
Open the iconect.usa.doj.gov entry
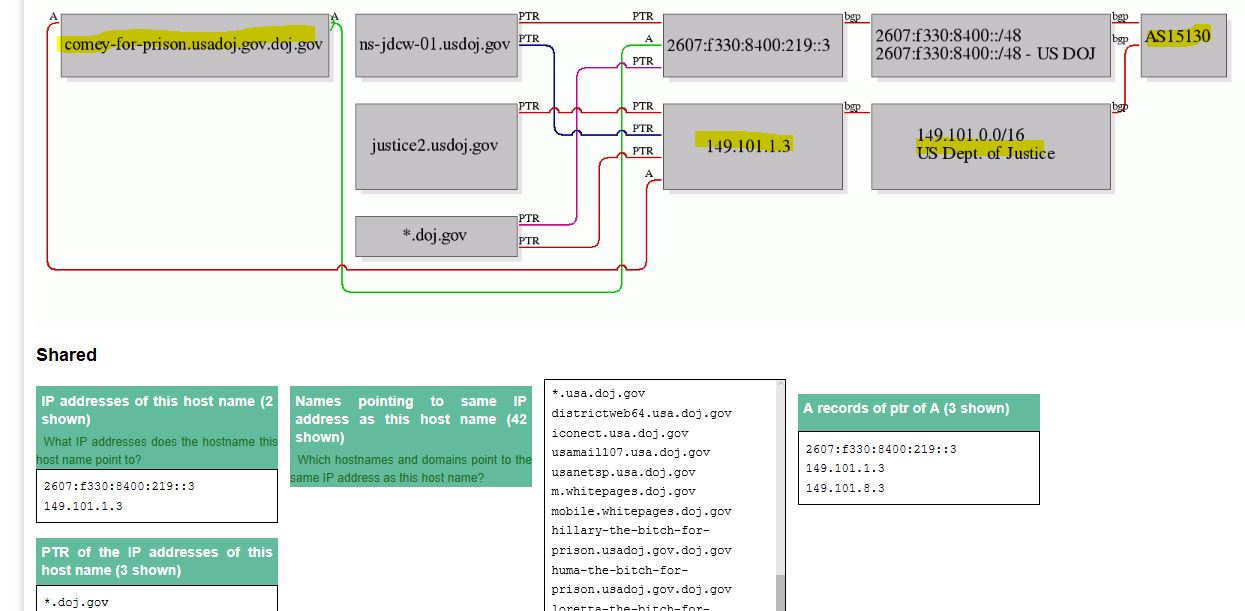pyautogui.click(x=619, y=433)
